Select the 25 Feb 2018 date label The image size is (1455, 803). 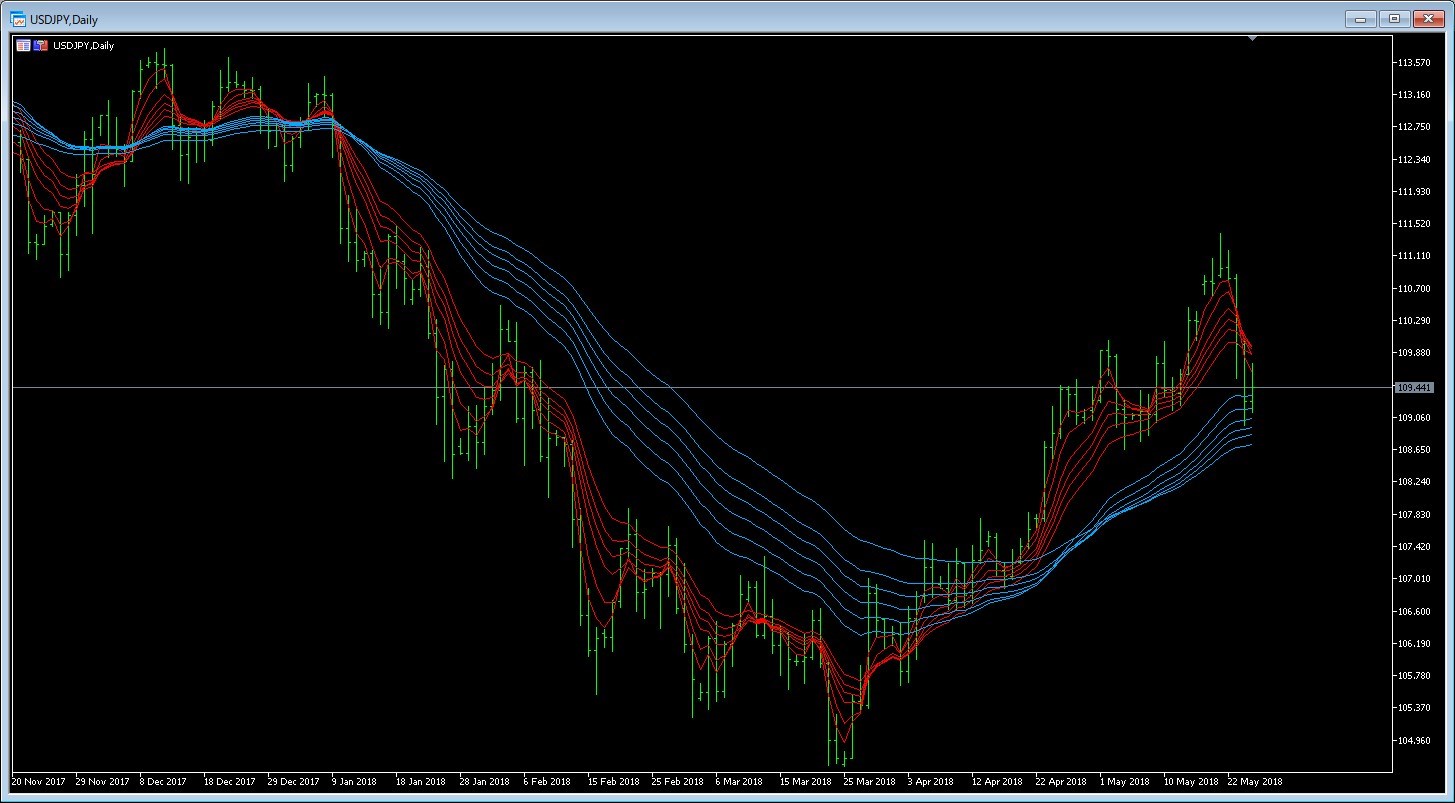pos(677,781)
